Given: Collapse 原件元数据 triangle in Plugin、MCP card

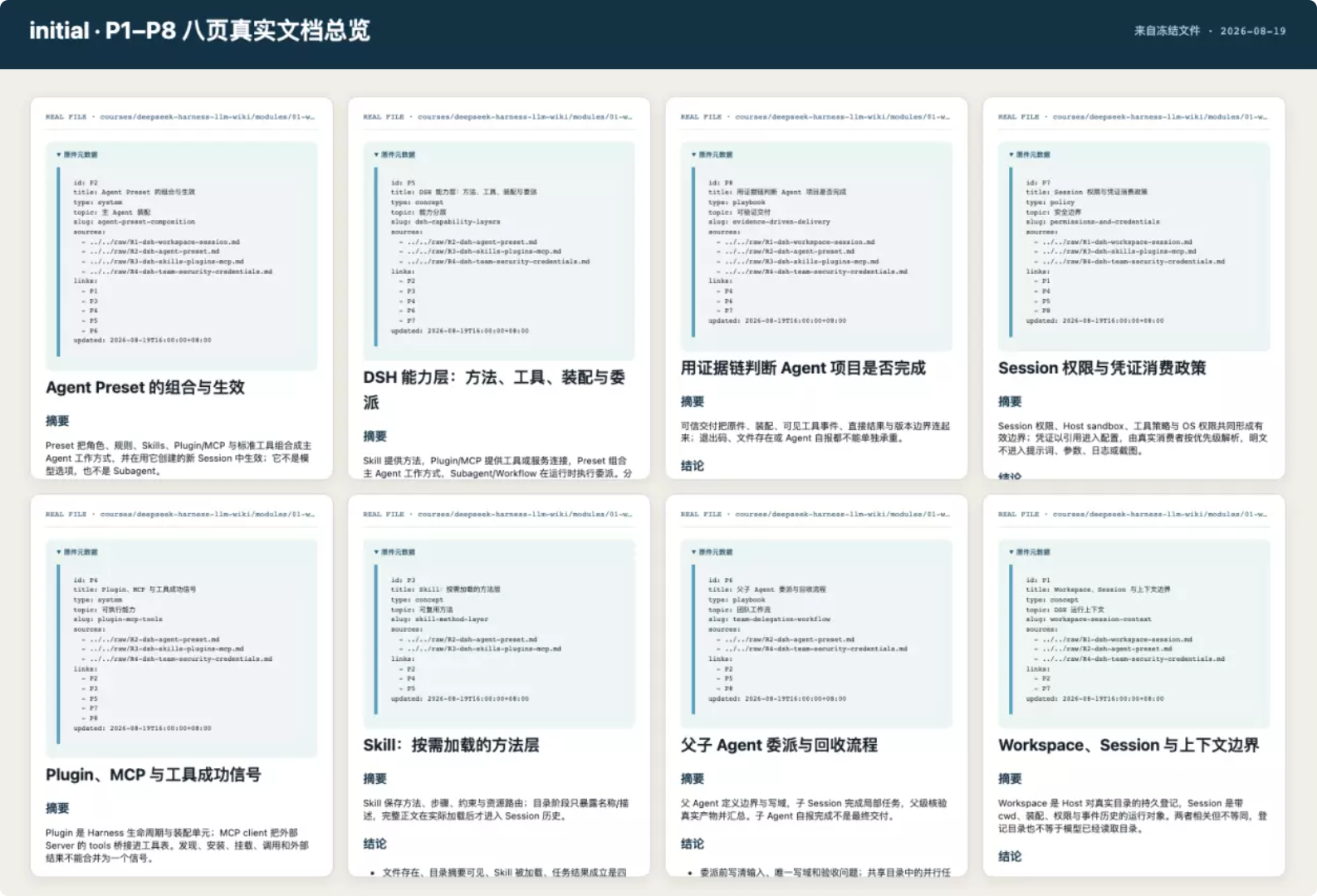Looking at the screenshot, I should 58,552.
